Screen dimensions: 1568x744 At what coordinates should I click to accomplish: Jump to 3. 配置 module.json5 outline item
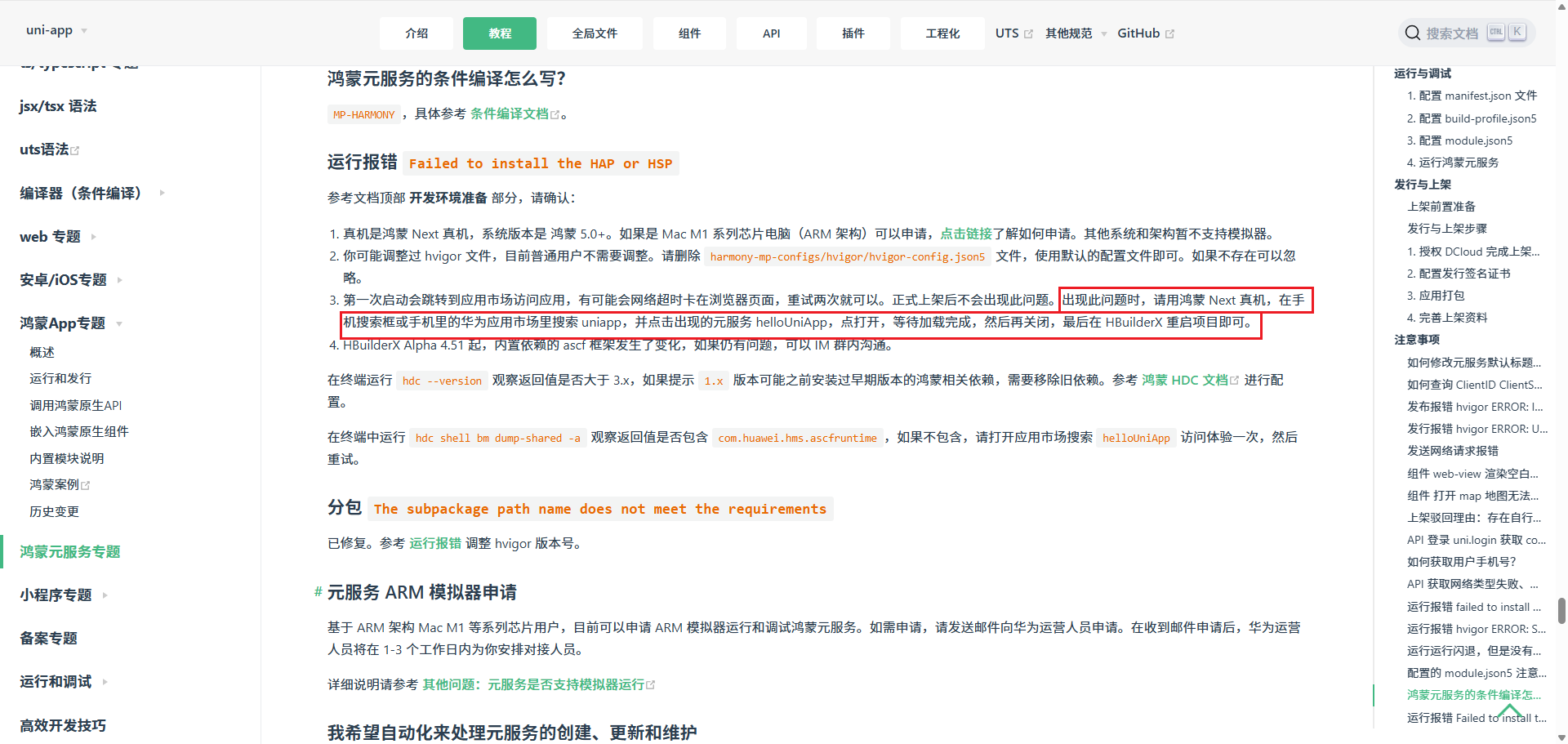(x=1460, y=140)
